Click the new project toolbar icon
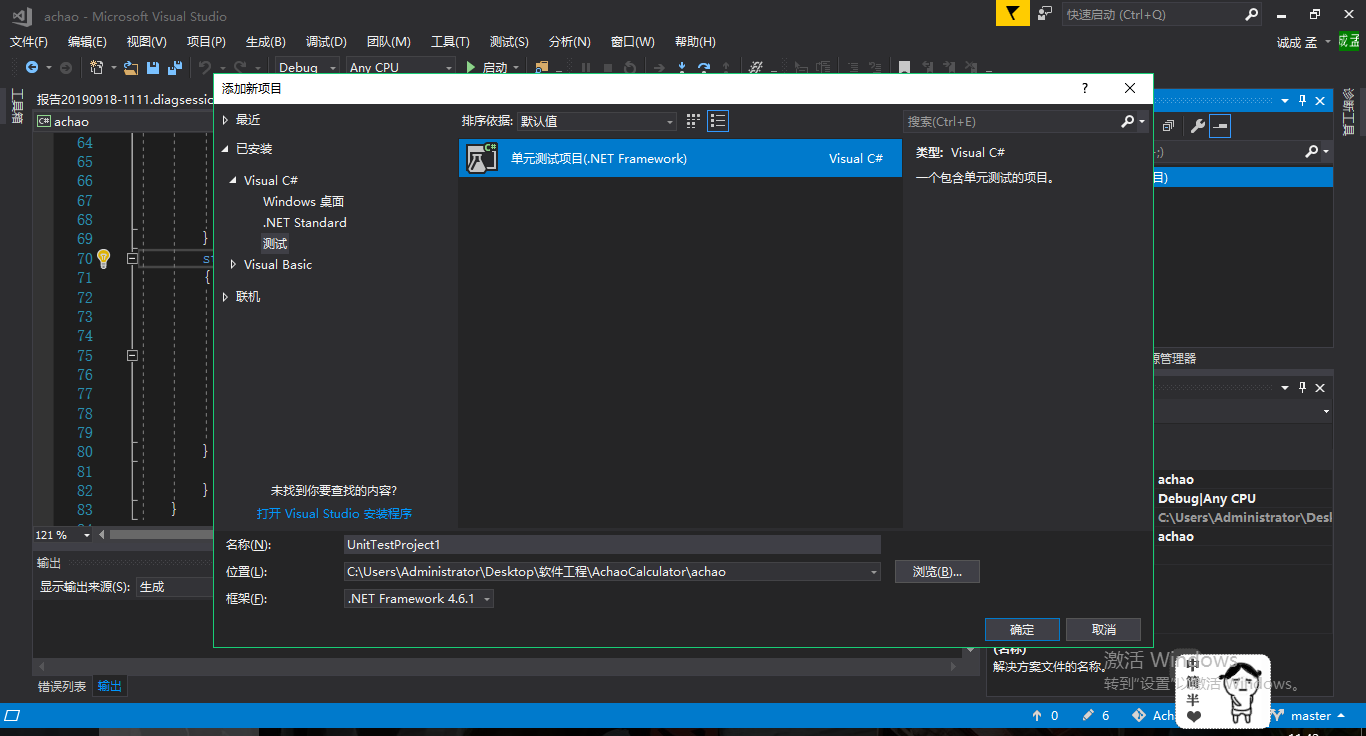This screenshot has height=736, width=1366. pyautogui.click(x=97, y=67)
